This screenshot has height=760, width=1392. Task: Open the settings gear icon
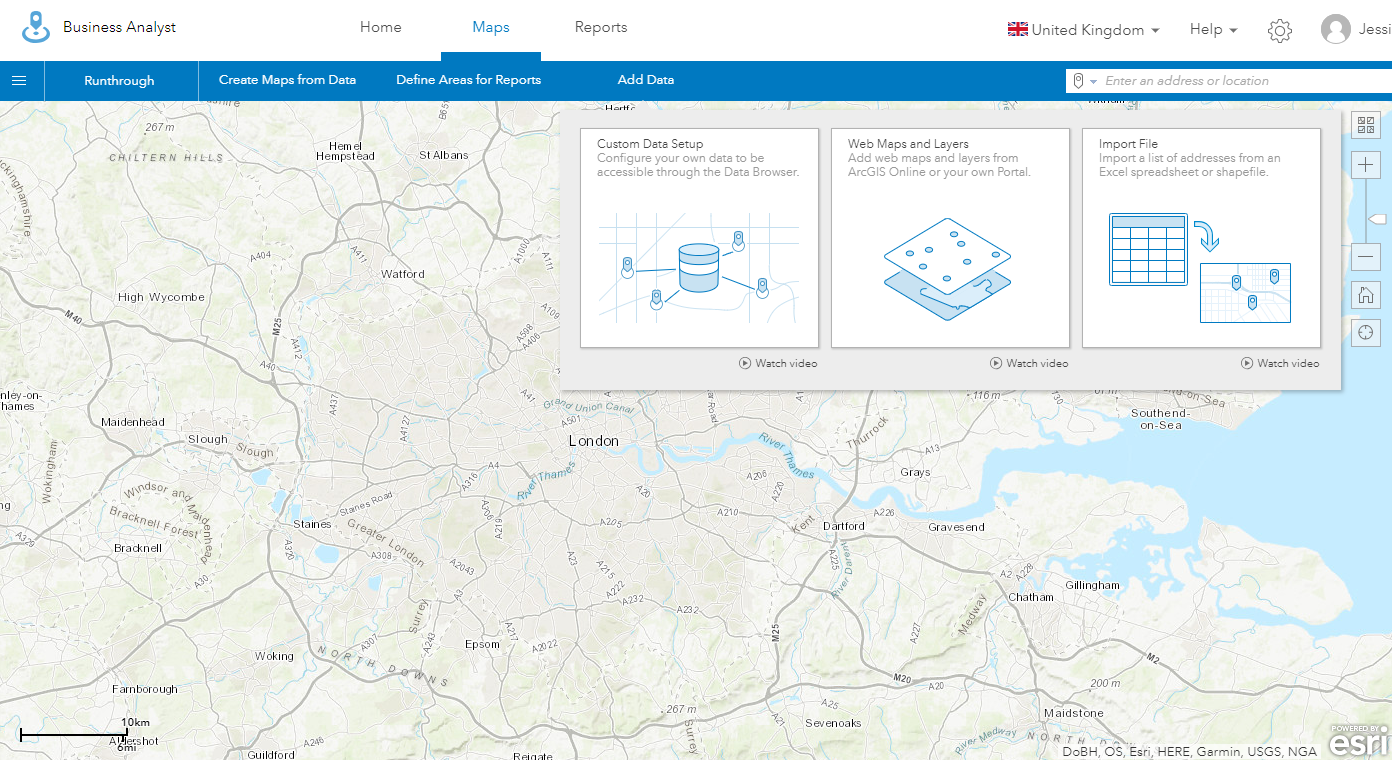[x=1279, y=30]
